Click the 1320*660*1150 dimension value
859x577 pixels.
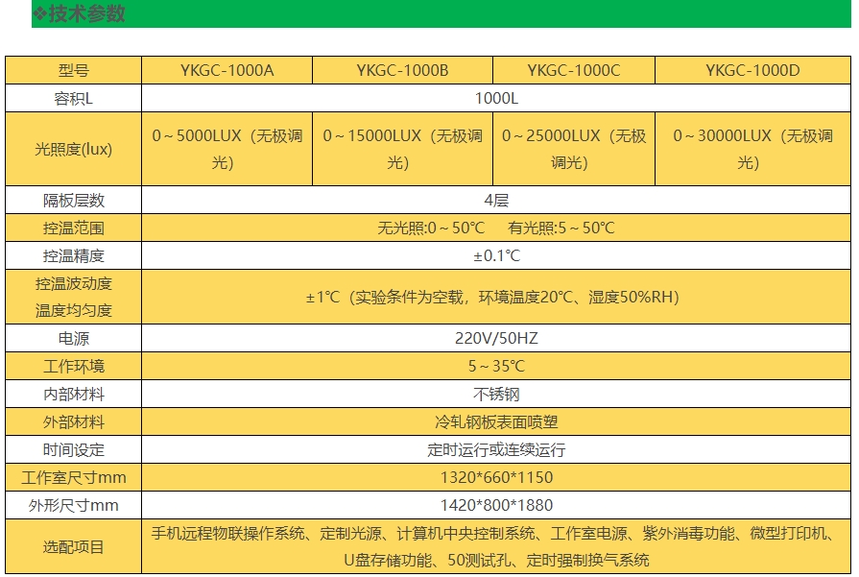point(496,478)
